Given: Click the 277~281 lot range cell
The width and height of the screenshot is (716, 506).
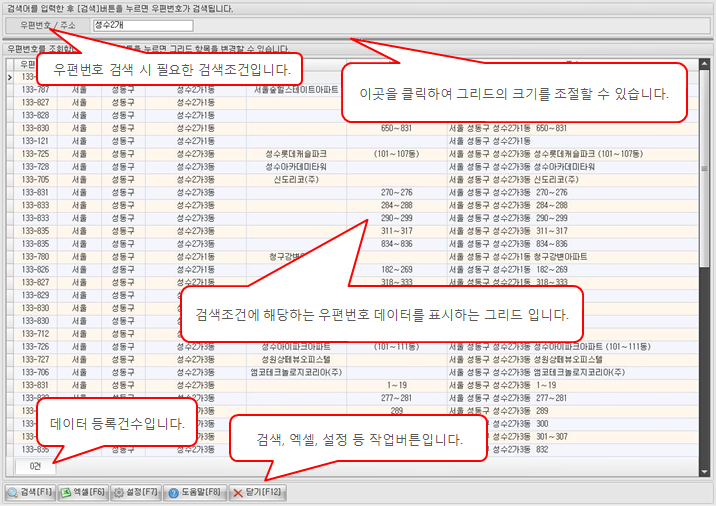Looking at the screenshot, I should (x=396, y=398).
